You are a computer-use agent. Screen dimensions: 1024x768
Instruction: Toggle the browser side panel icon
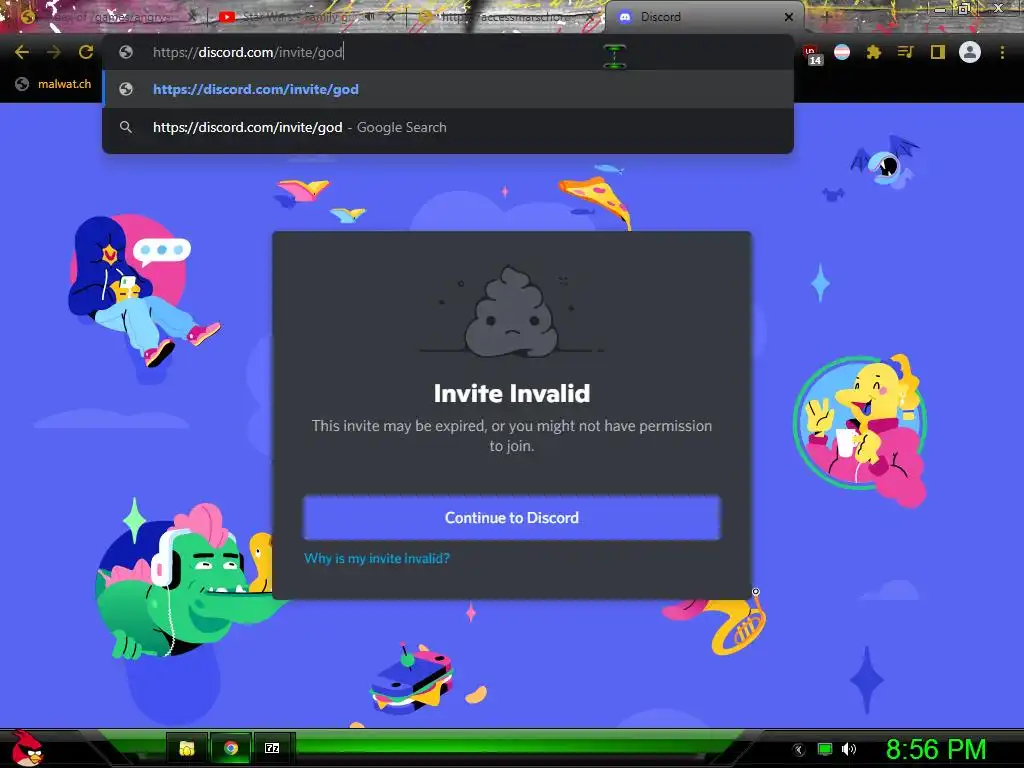pyautogui.click(x=938, y=52)
